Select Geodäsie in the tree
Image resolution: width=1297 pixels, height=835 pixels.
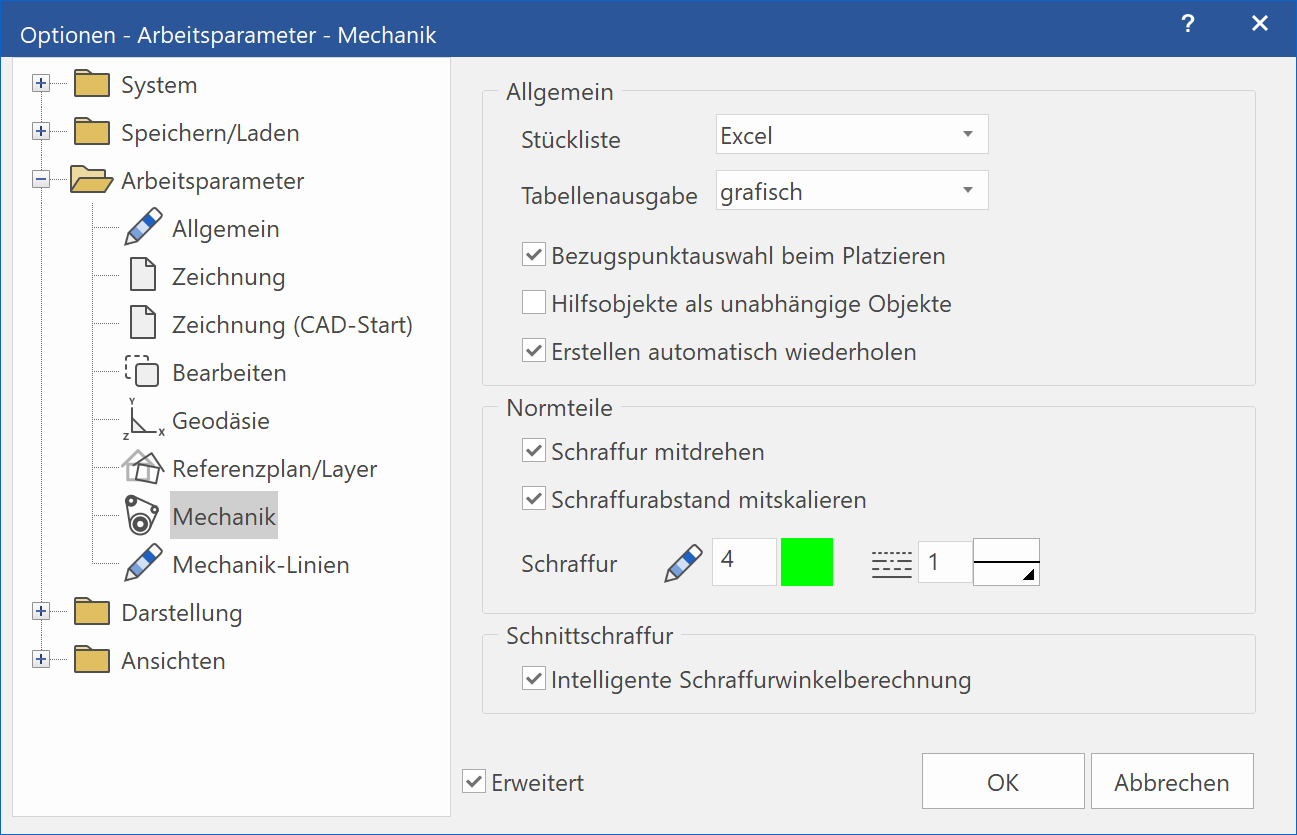click(221, 421)
